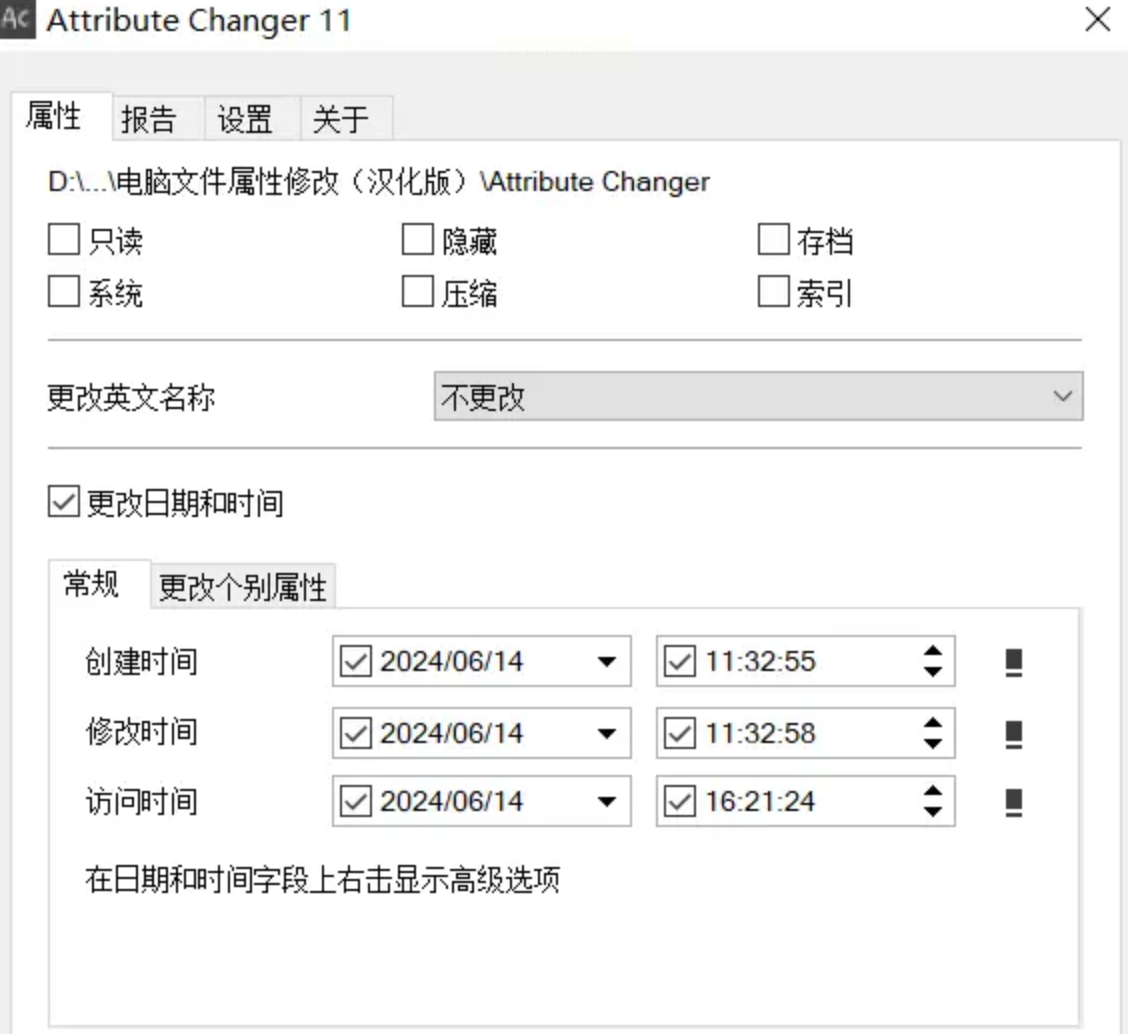Increase creation time with up spinner arrow
The width and height of the screenshot is (1128, 1034).
coord(933,652)
